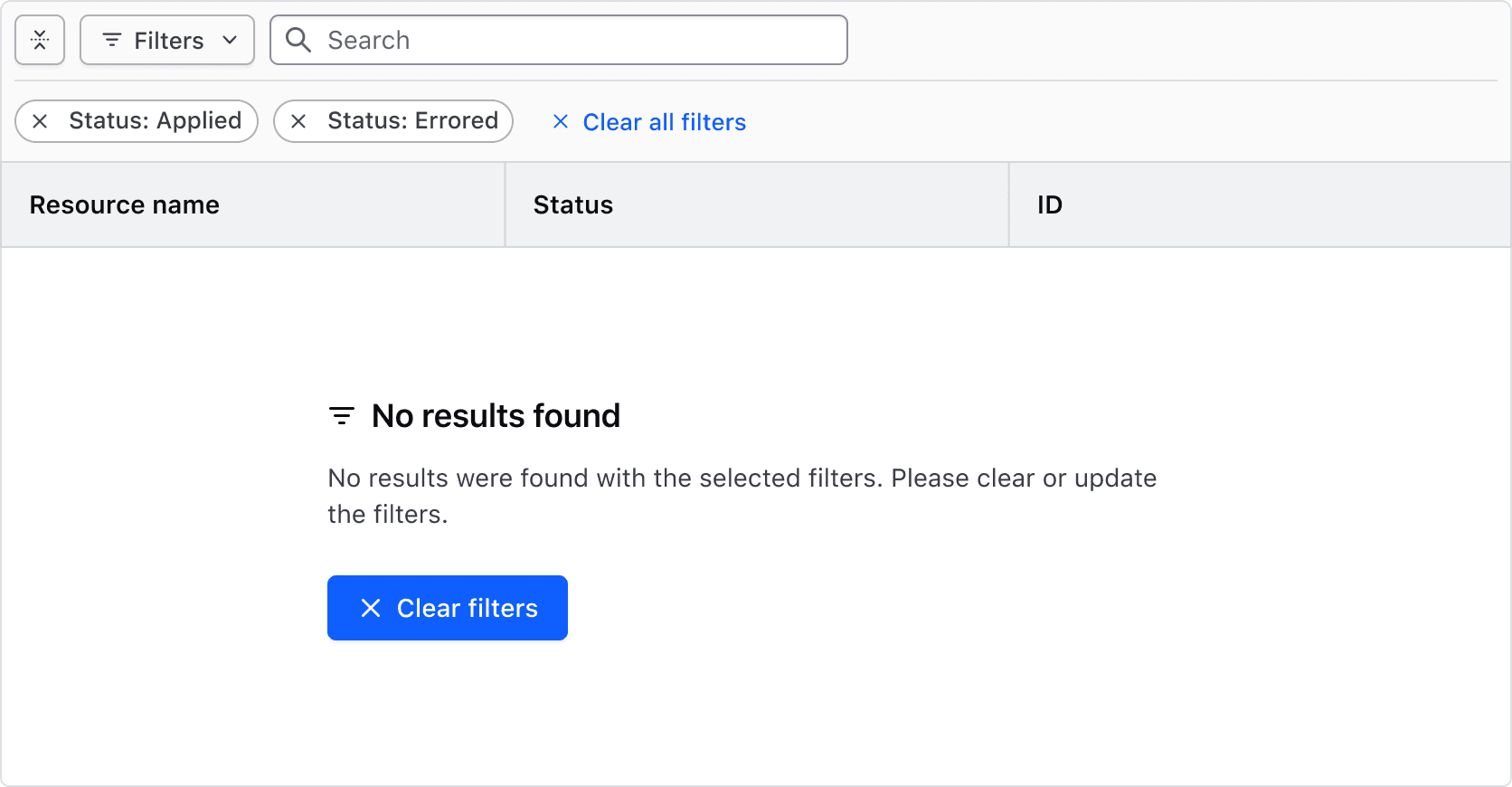Click the X icon beside Clear all filters
Screen dimensions: 1512x787
click(x=561, y=121)
